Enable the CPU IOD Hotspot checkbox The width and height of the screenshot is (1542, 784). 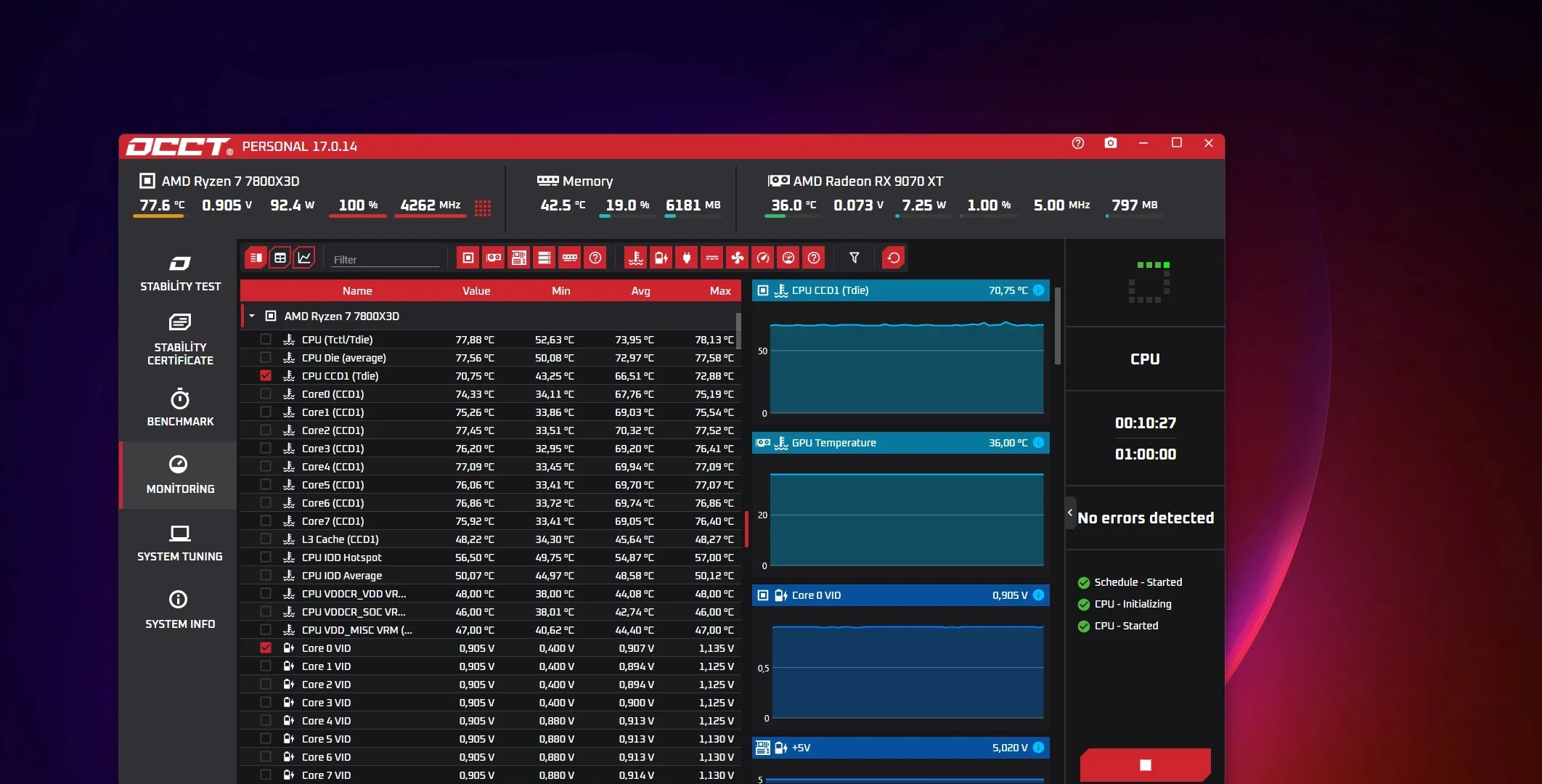tap(266, 557)
